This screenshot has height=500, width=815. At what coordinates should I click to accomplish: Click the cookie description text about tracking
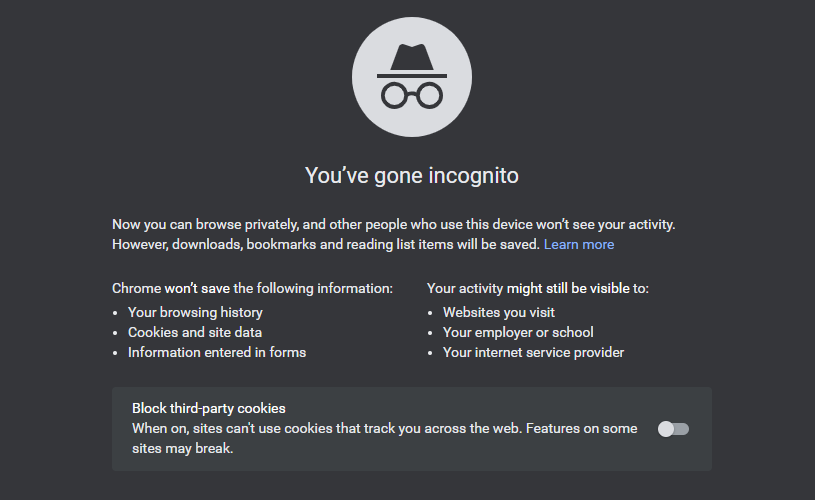tap(384, 428)
